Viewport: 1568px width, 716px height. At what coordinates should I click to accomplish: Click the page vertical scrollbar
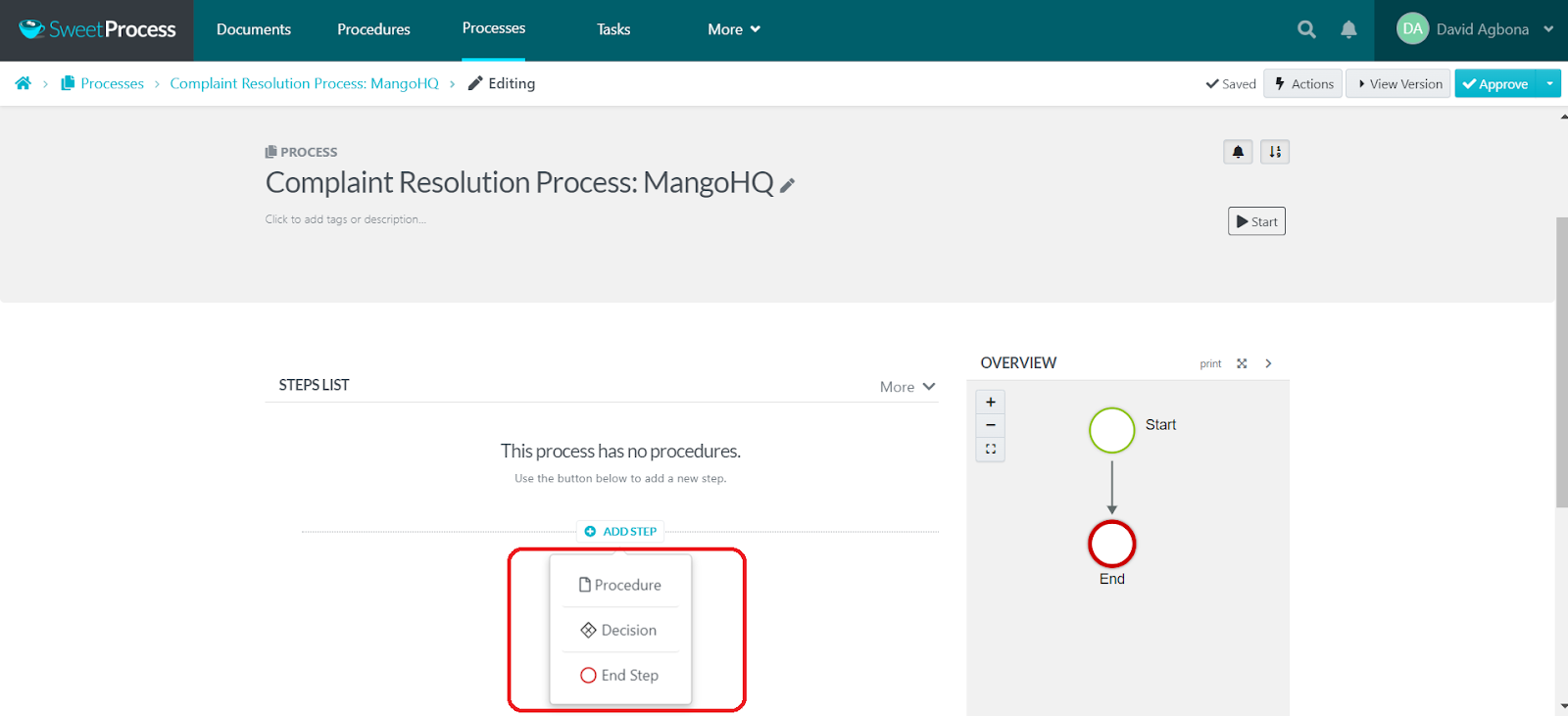1561,362
